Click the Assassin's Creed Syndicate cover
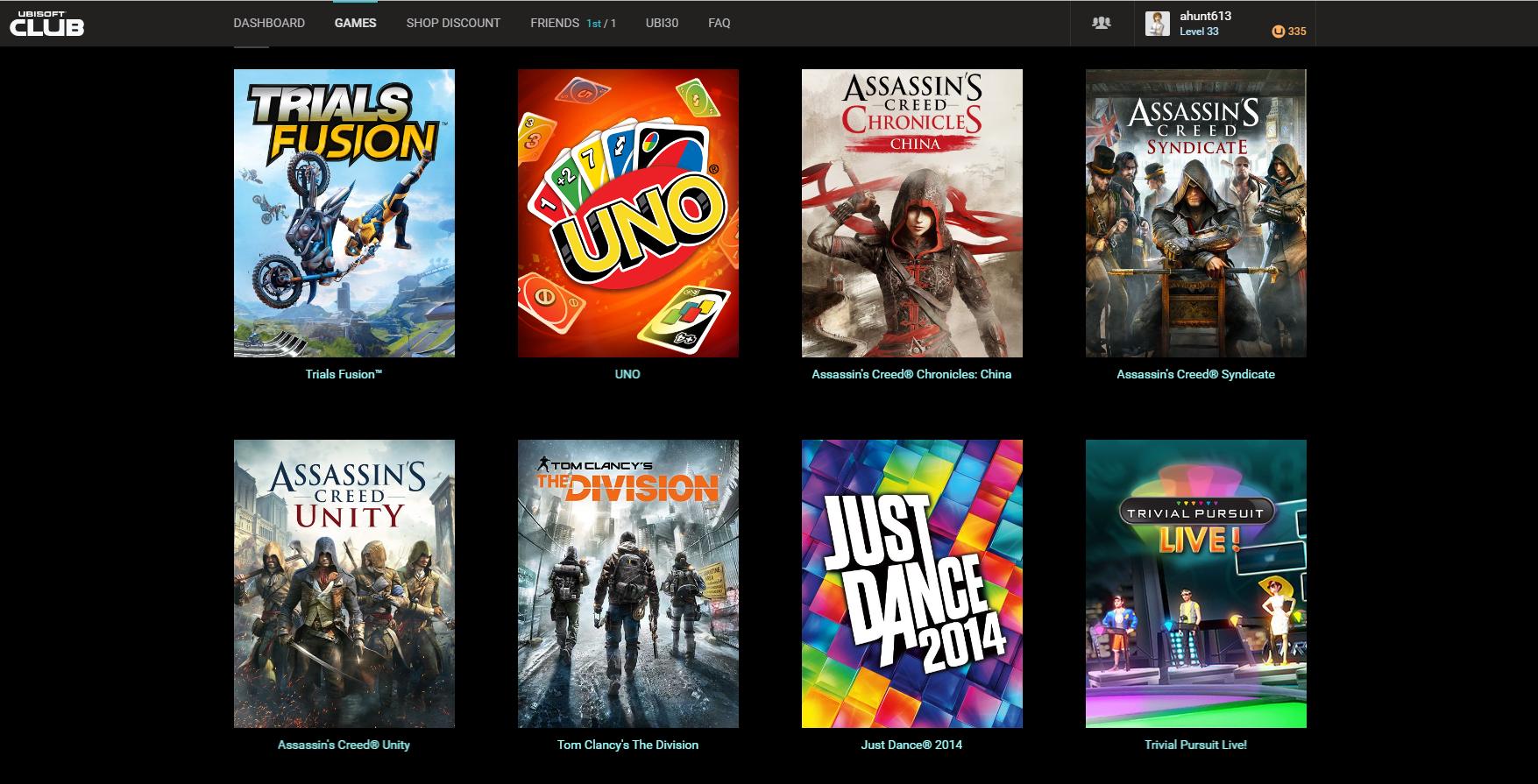This screenshot has width=1538, height=784. point(1196,213)
